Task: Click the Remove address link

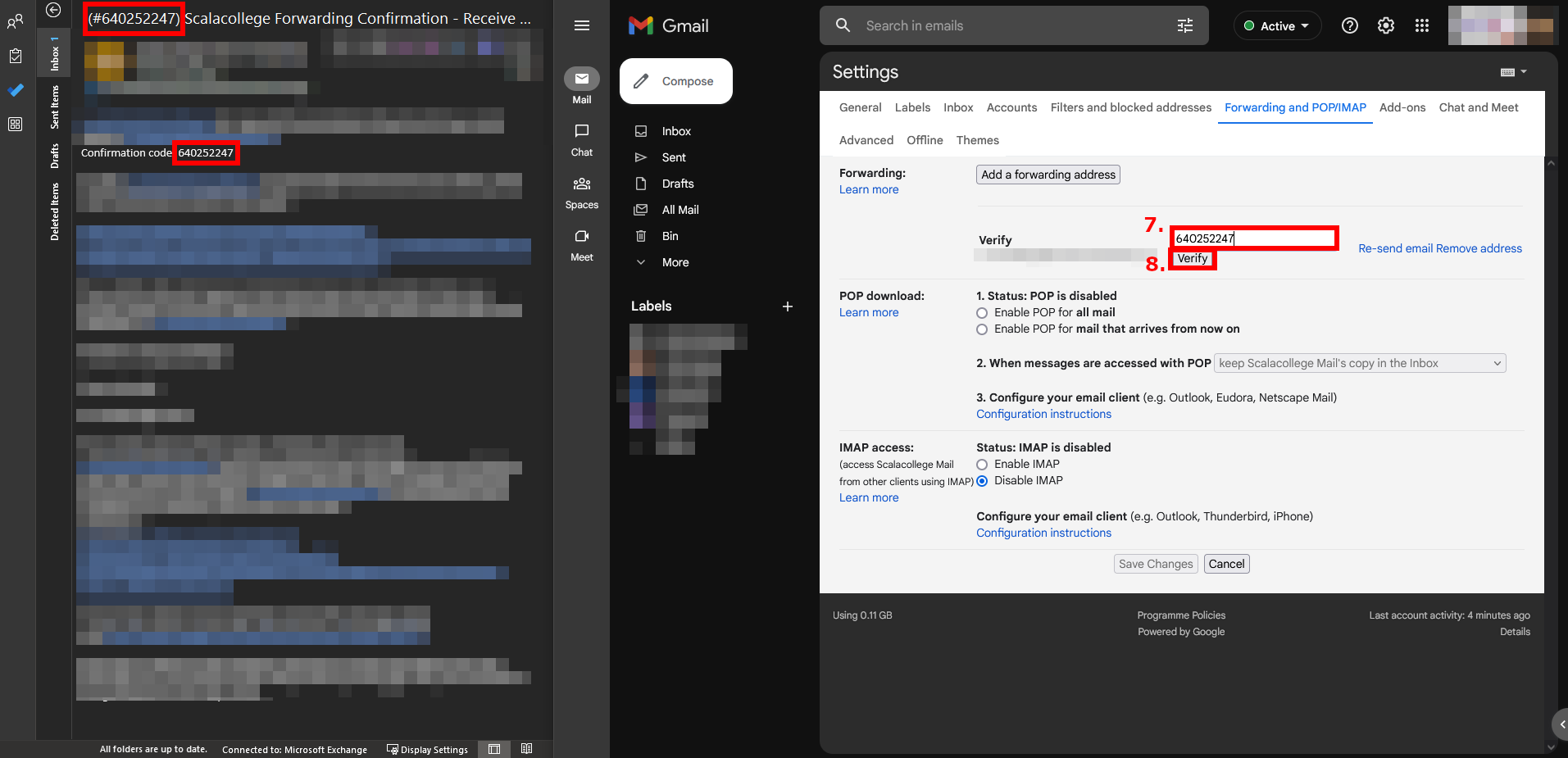Action: tap(1479, 248)
